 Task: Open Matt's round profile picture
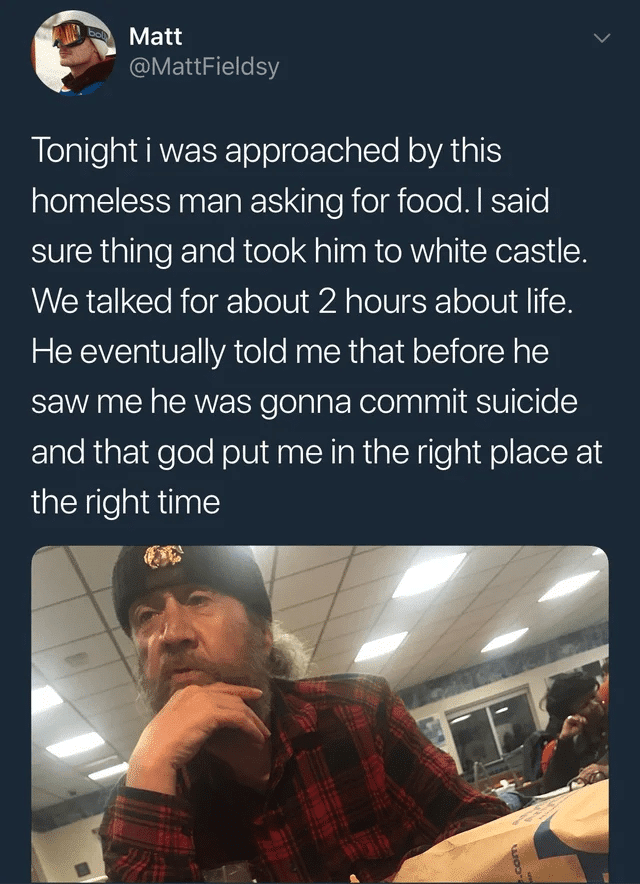point(74,52)
